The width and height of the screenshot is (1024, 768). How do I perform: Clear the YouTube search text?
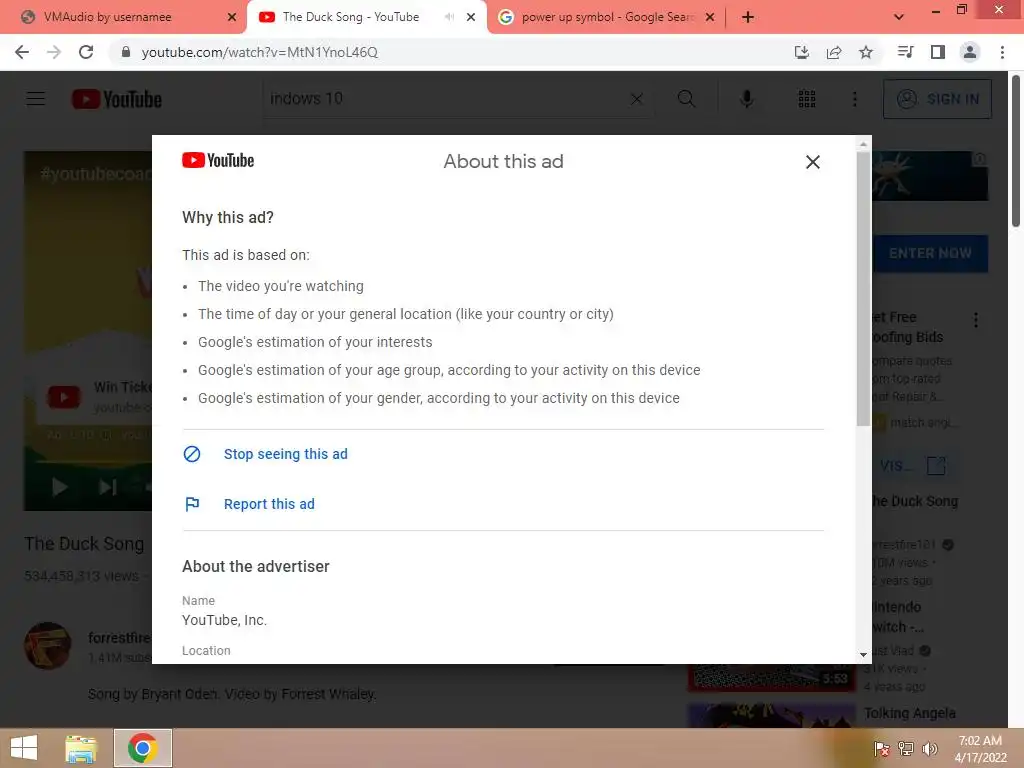[637, 99]
